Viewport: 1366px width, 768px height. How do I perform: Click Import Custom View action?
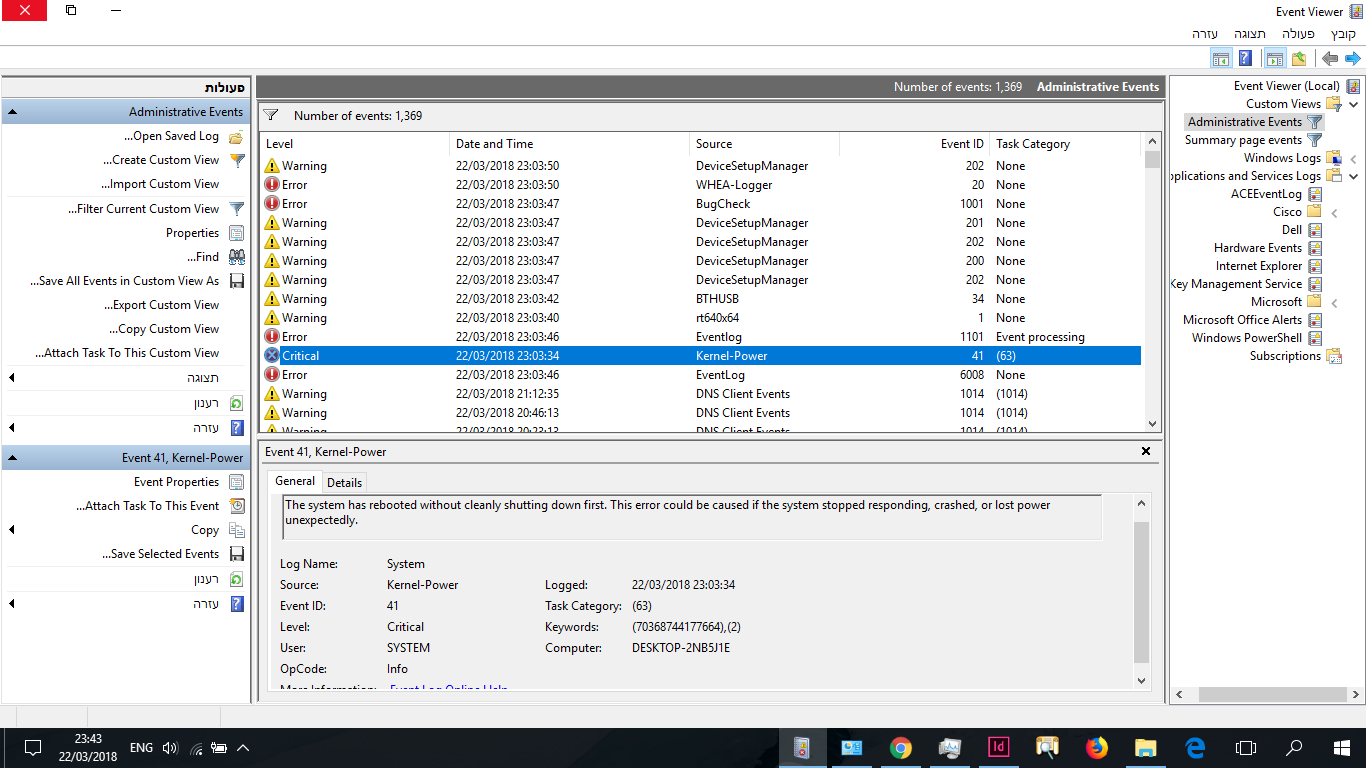point(160,184)
